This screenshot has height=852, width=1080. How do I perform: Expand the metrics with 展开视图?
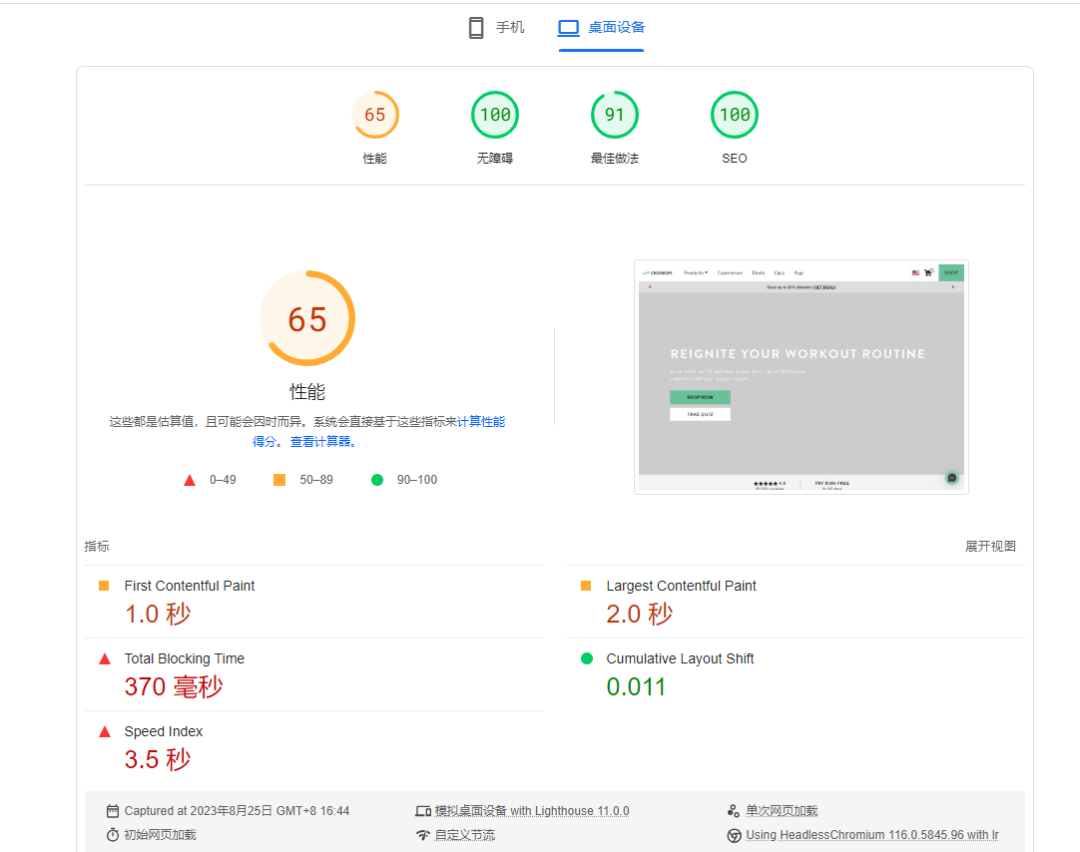[x=990, y=546]
